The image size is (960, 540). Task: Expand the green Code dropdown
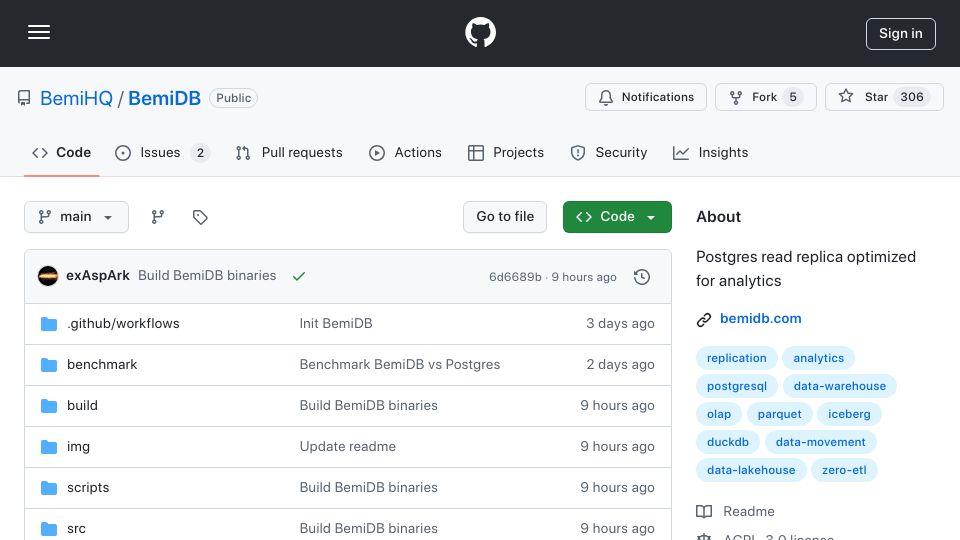617,217
